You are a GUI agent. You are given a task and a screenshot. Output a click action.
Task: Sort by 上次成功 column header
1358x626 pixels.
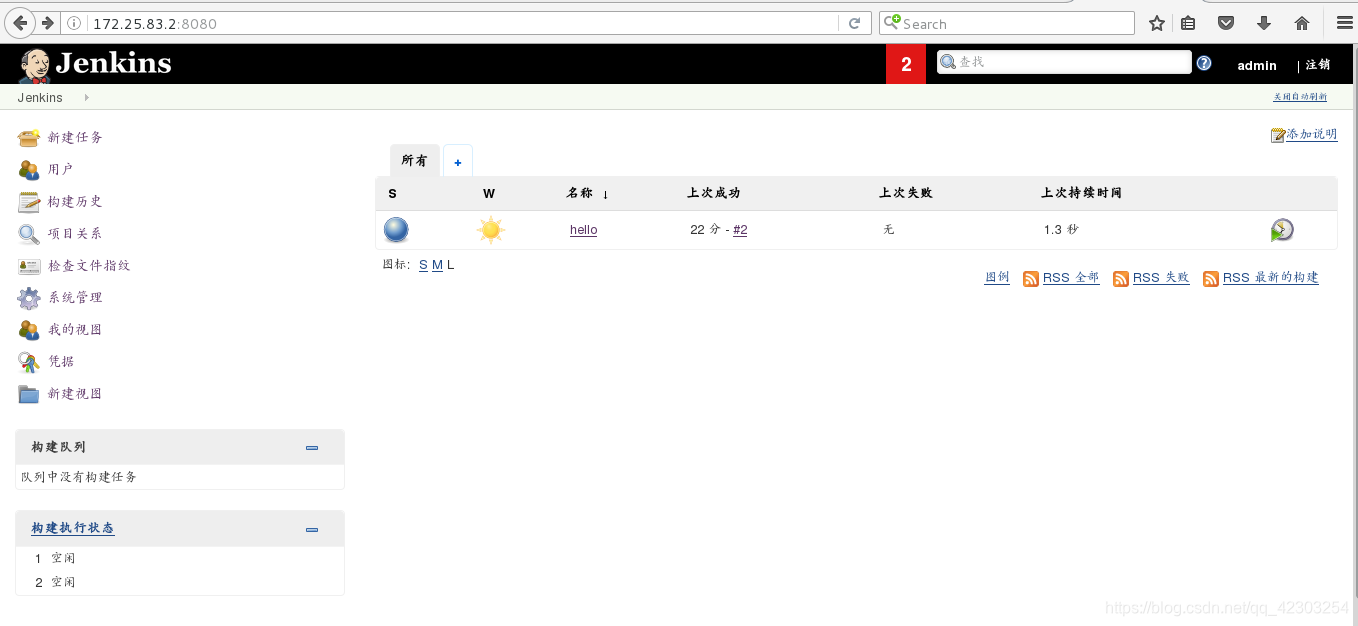pyautogui.click(x=714, y=193)
